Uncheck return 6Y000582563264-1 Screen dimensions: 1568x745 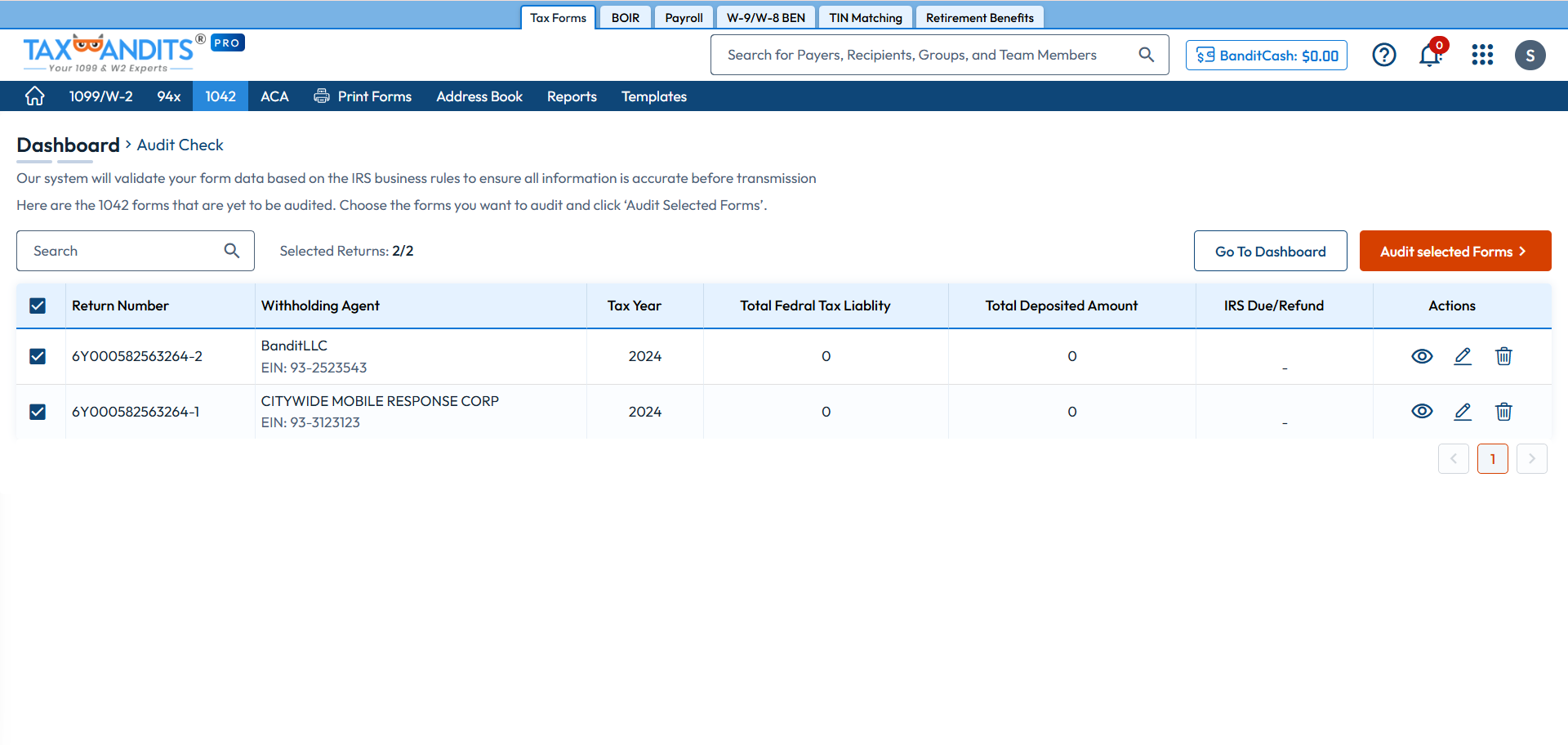[x=38, y=412]
